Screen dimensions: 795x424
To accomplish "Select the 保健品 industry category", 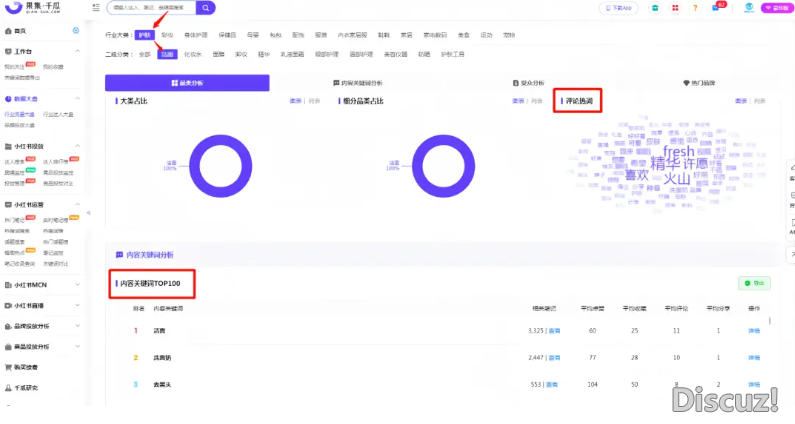I will click(x=227, y=35).
